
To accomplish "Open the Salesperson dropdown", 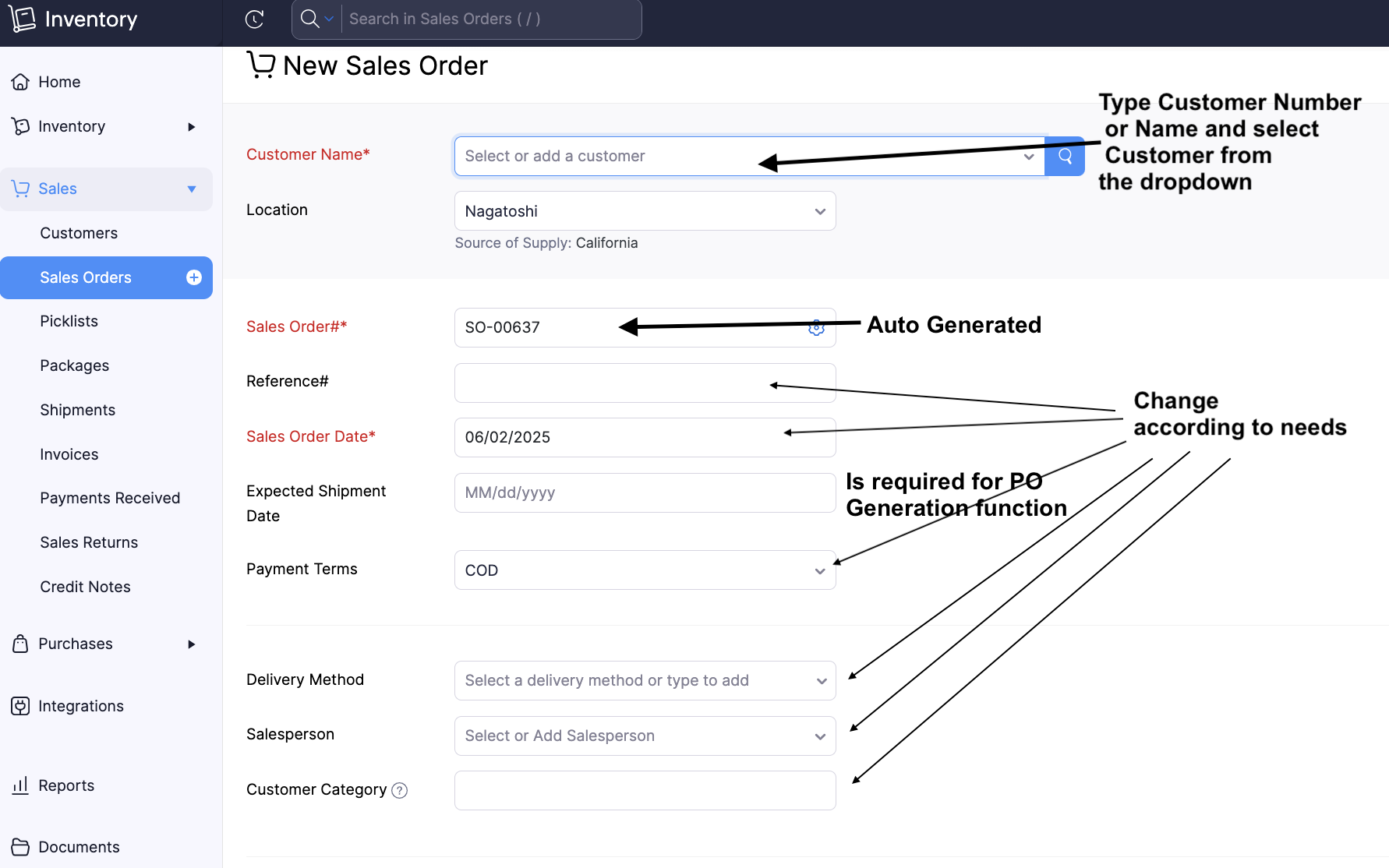I will click(645, 736).
